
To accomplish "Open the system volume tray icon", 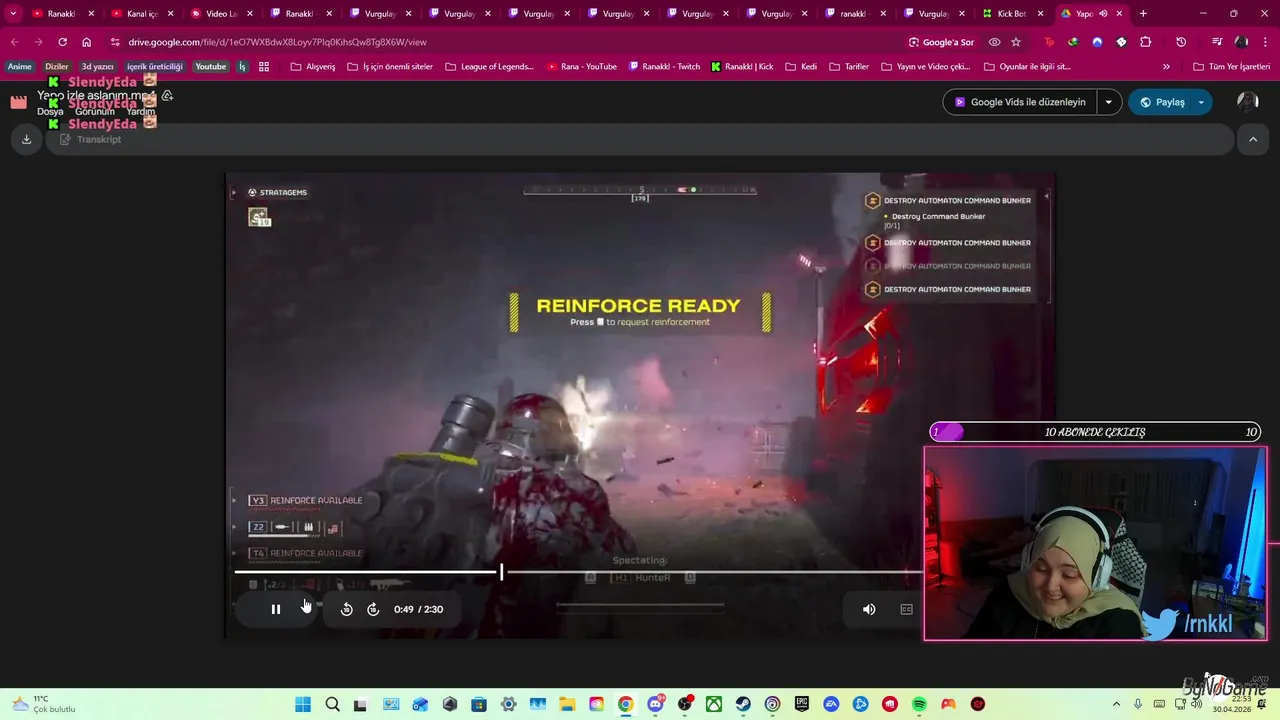I will click(1196, 704).
